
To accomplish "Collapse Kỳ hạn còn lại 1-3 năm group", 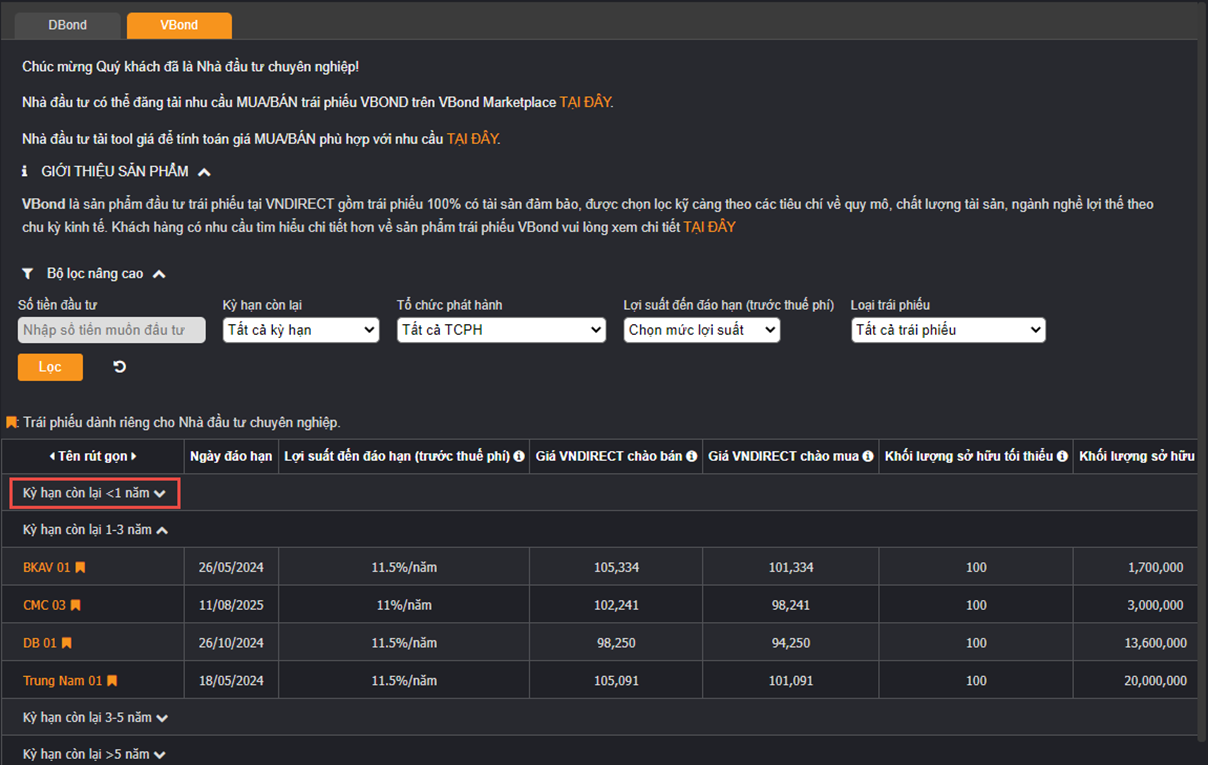I will (x=95, y=530).
